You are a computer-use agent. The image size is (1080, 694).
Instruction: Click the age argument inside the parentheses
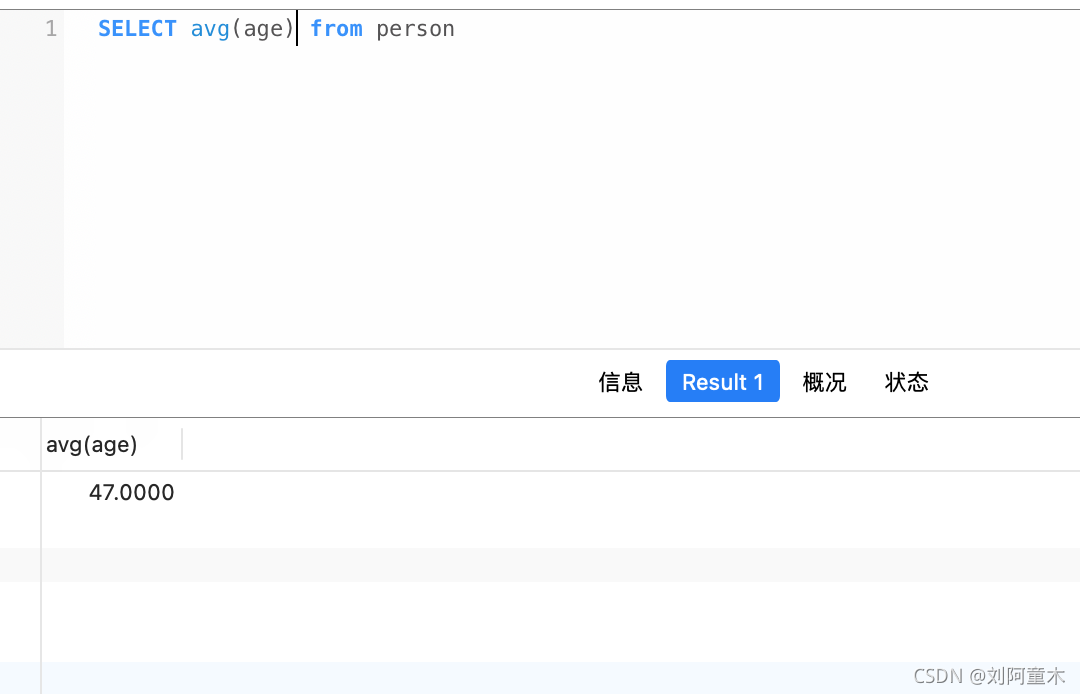(x=263, y=28)
